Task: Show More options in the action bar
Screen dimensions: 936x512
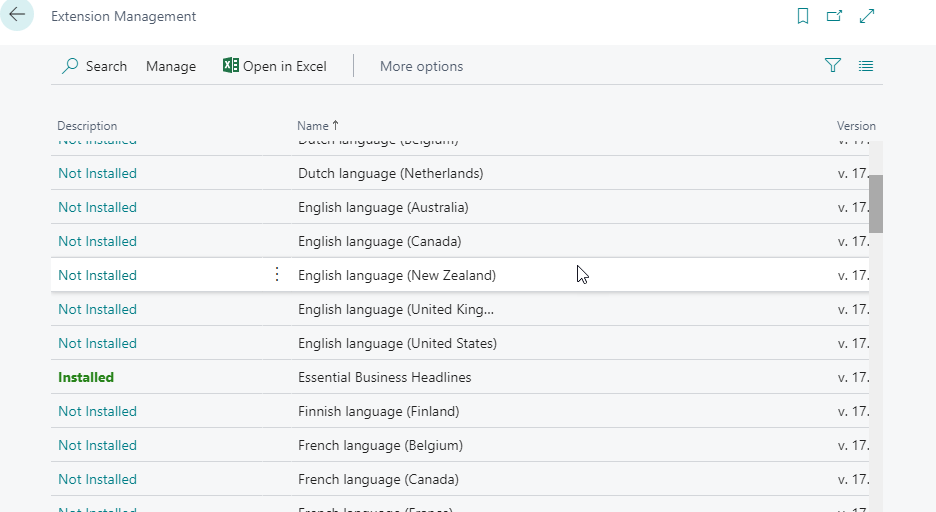Action: (421, 66)
